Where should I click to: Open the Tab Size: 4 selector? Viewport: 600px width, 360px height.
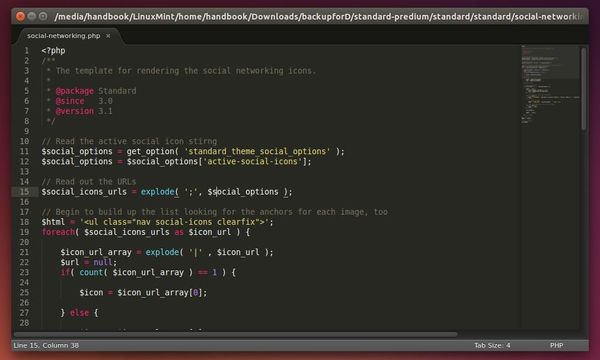point(492,345)
